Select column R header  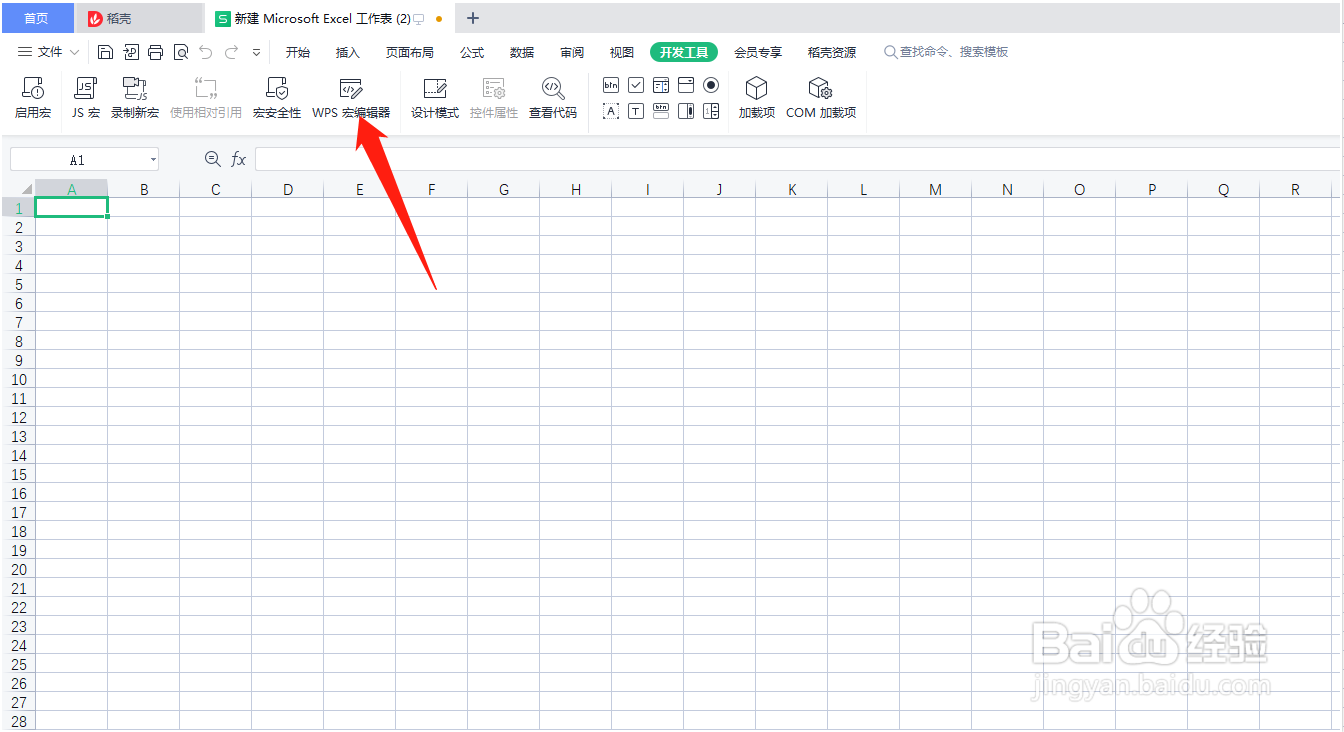coord(1295,189)
